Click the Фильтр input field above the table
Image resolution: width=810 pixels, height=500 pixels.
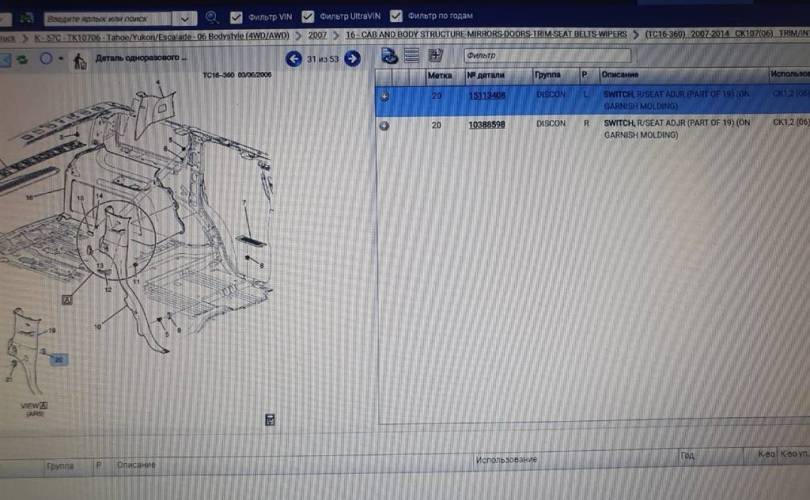[545, 56]
